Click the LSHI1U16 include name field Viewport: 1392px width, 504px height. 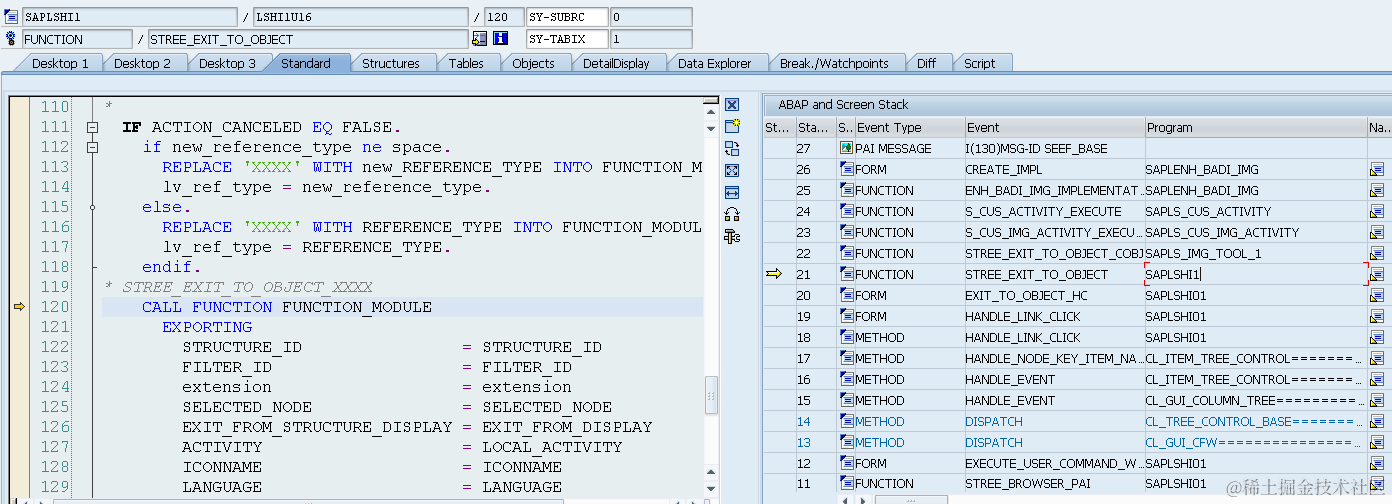360,17
